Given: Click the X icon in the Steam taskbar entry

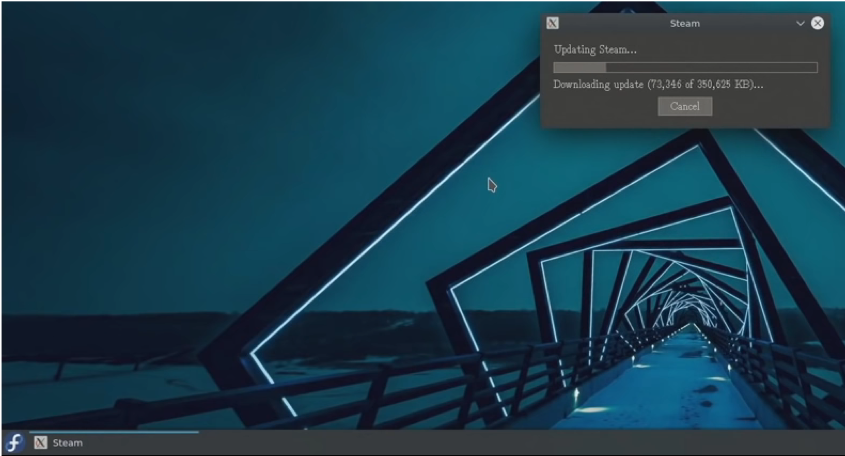Looking at the screenshot, I should click(x=40, y=443).
